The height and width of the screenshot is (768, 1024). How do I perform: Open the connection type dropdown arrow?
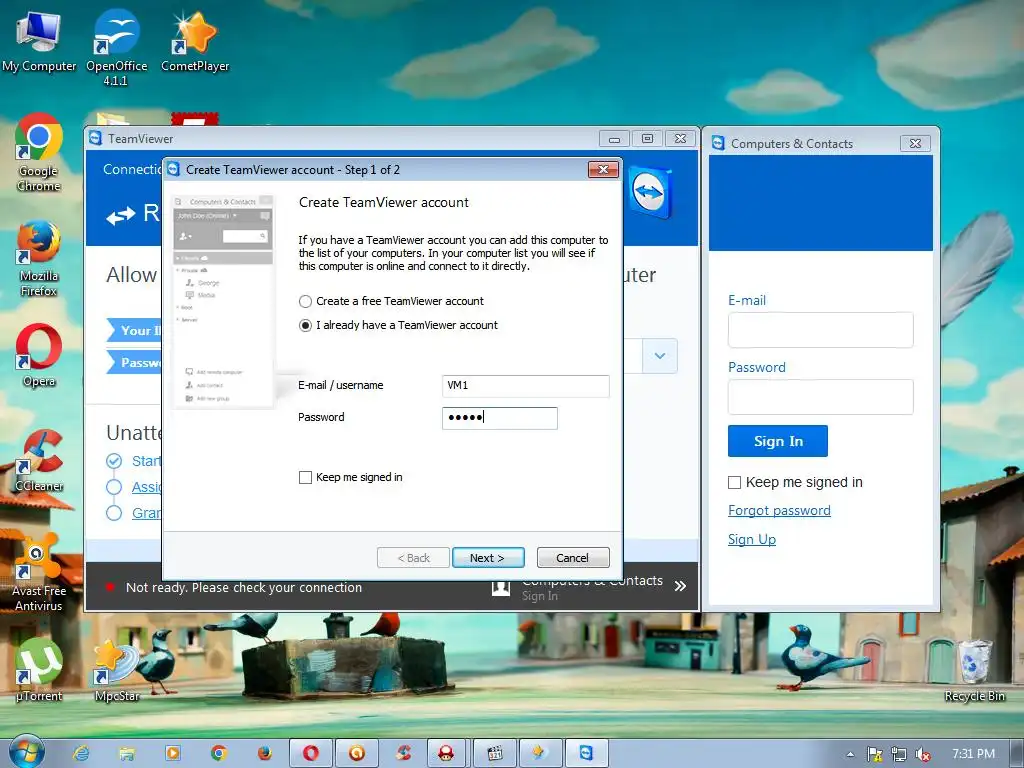(660, 356)
